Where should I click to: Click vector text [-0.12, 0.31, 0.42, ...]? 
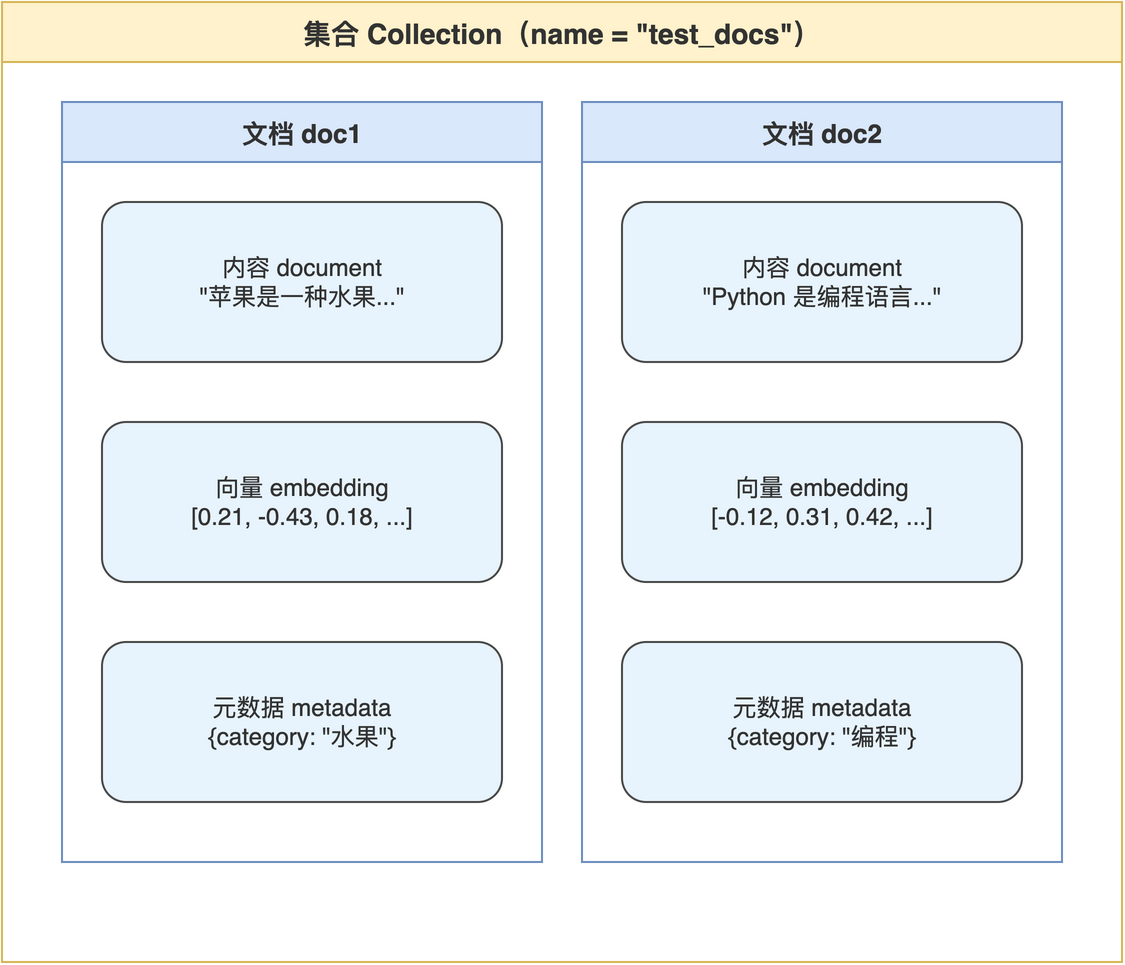click(x=822, y=517)
